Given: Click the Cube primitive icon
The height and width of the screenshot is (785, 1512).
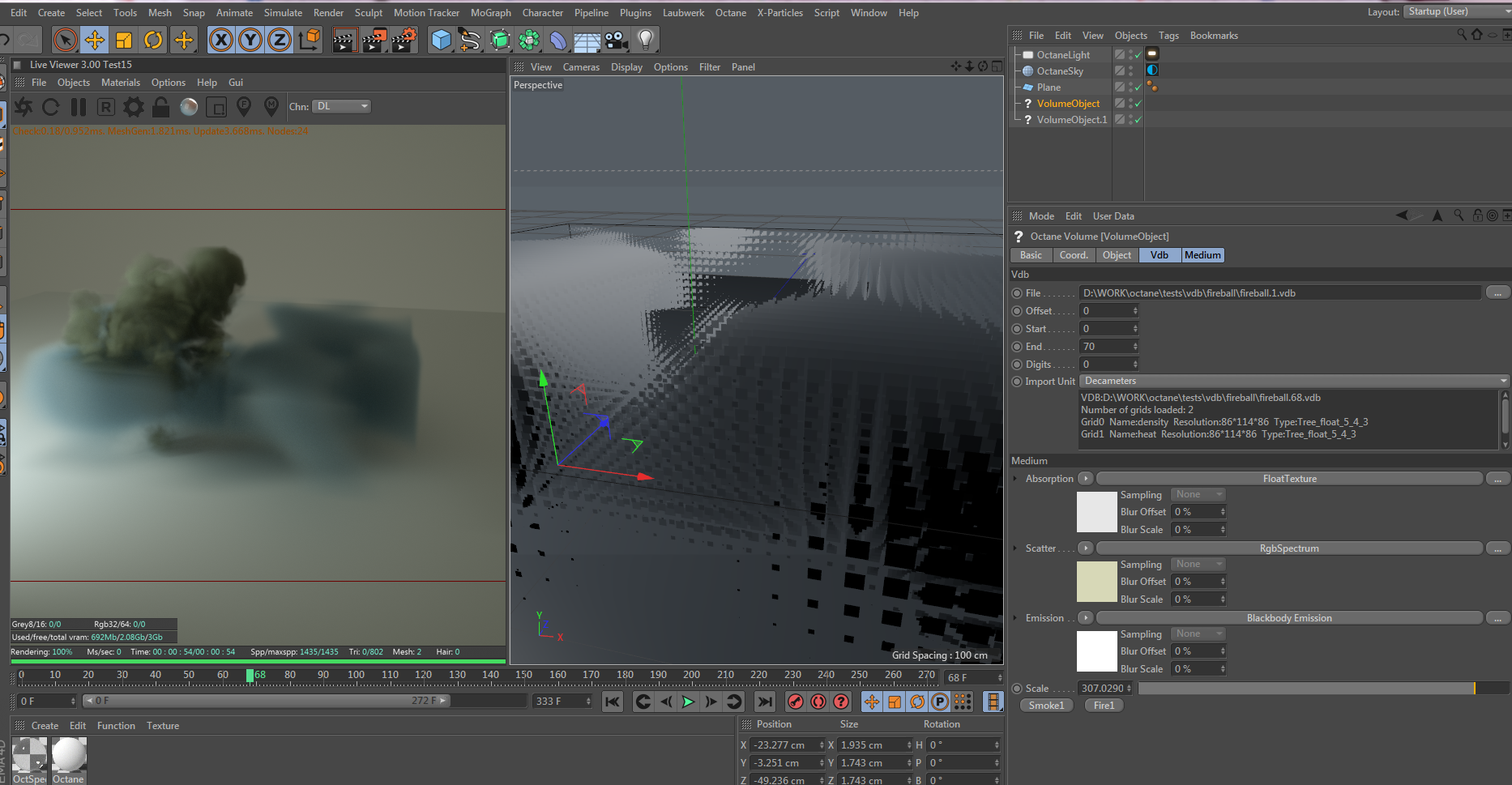Looking at the screenshot, I should coord(441,40).
